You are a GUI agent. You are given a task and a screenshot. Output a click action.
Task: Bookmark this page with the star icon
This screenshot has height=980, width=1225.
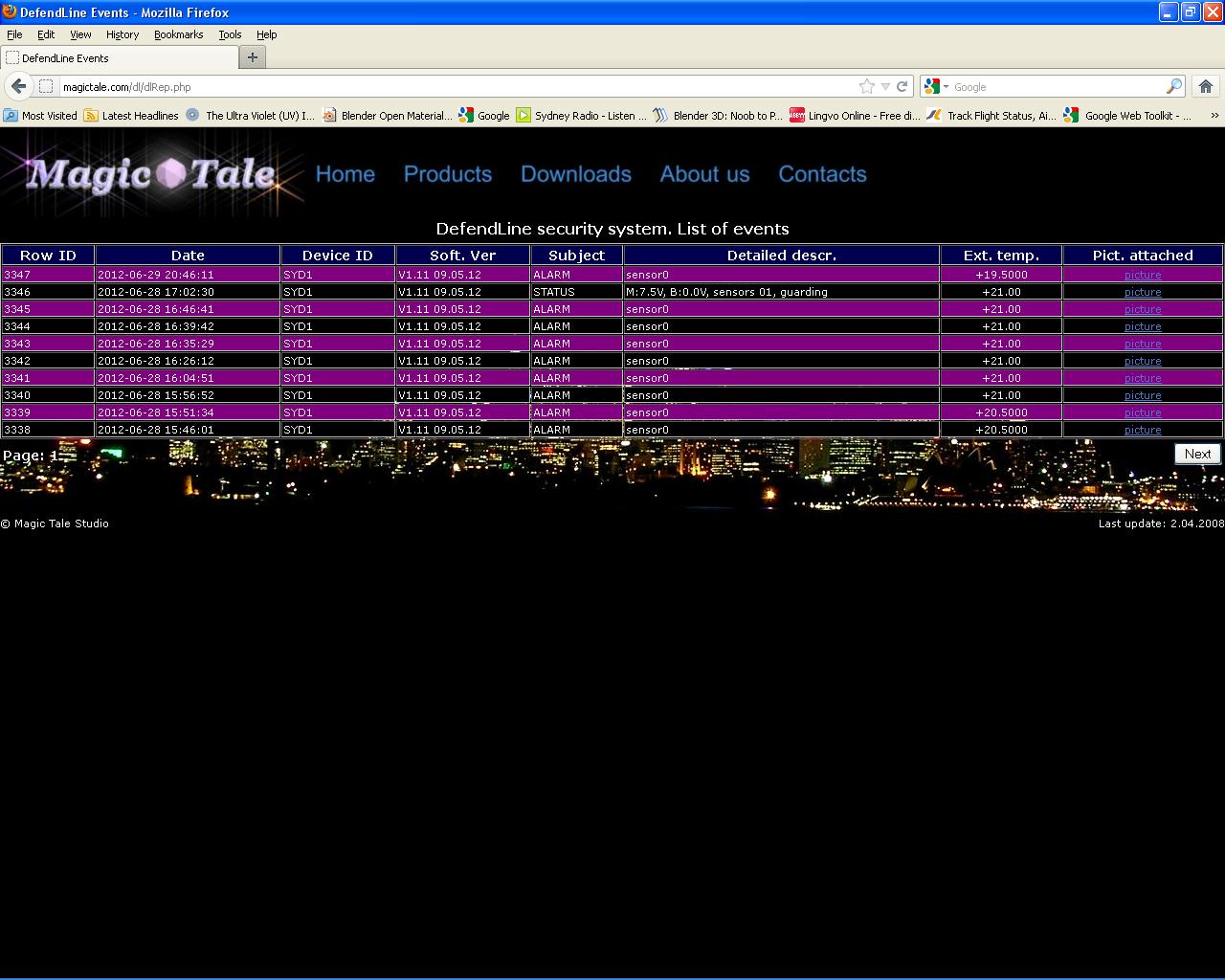point(867,86)
